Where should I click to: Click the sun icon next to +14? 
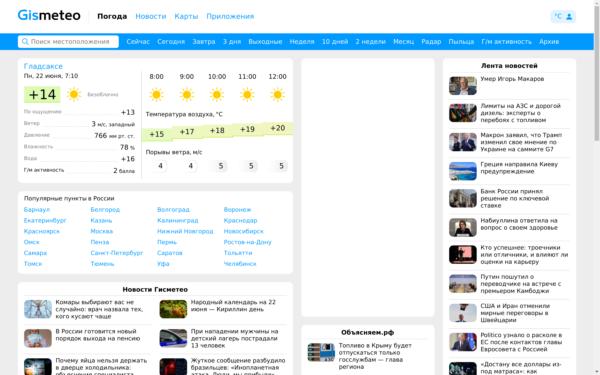click(73, 94)
